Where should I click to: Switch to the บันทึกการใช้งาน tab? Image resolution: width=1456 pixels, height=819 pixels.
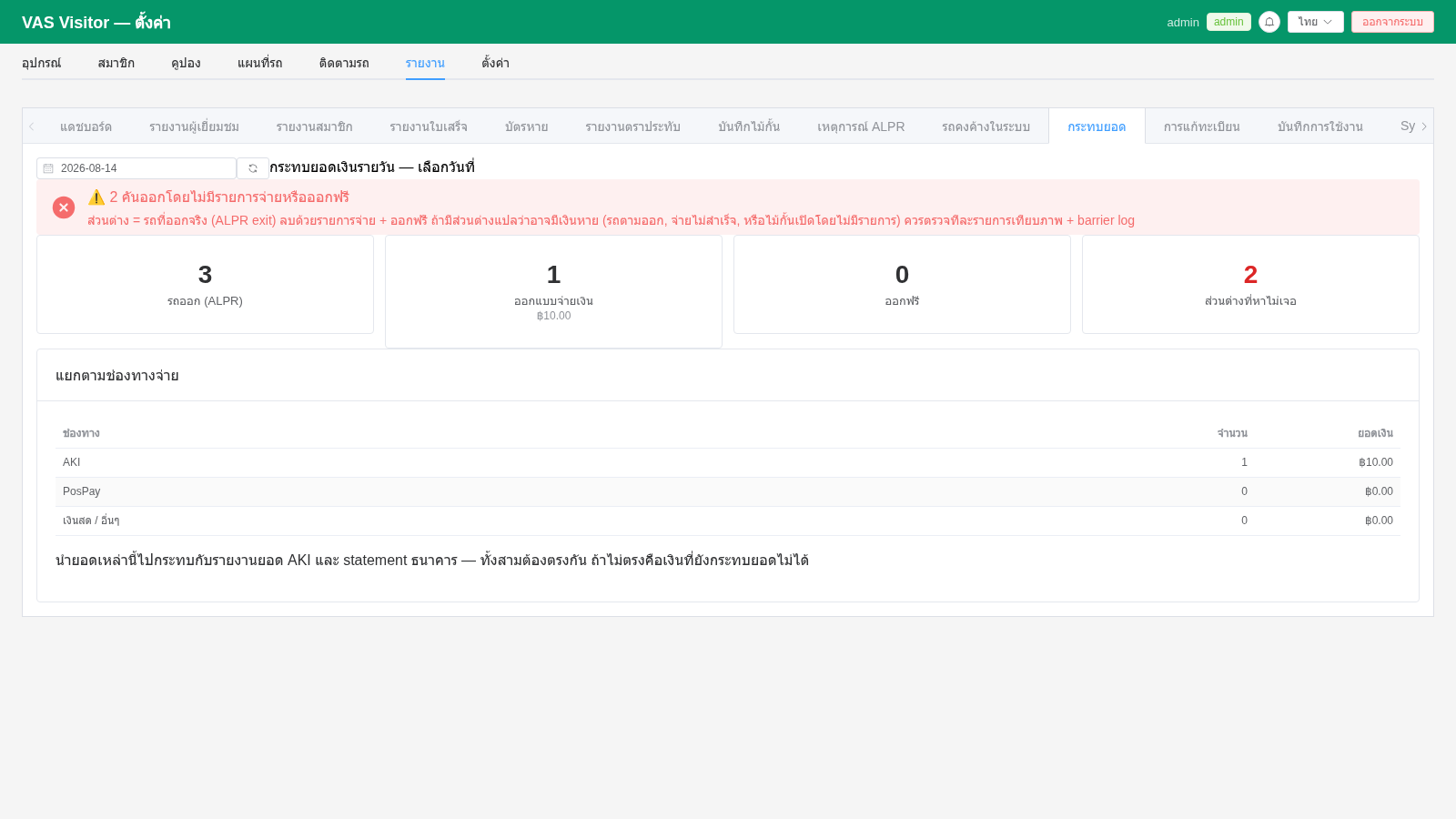[x=1319, y=126]
